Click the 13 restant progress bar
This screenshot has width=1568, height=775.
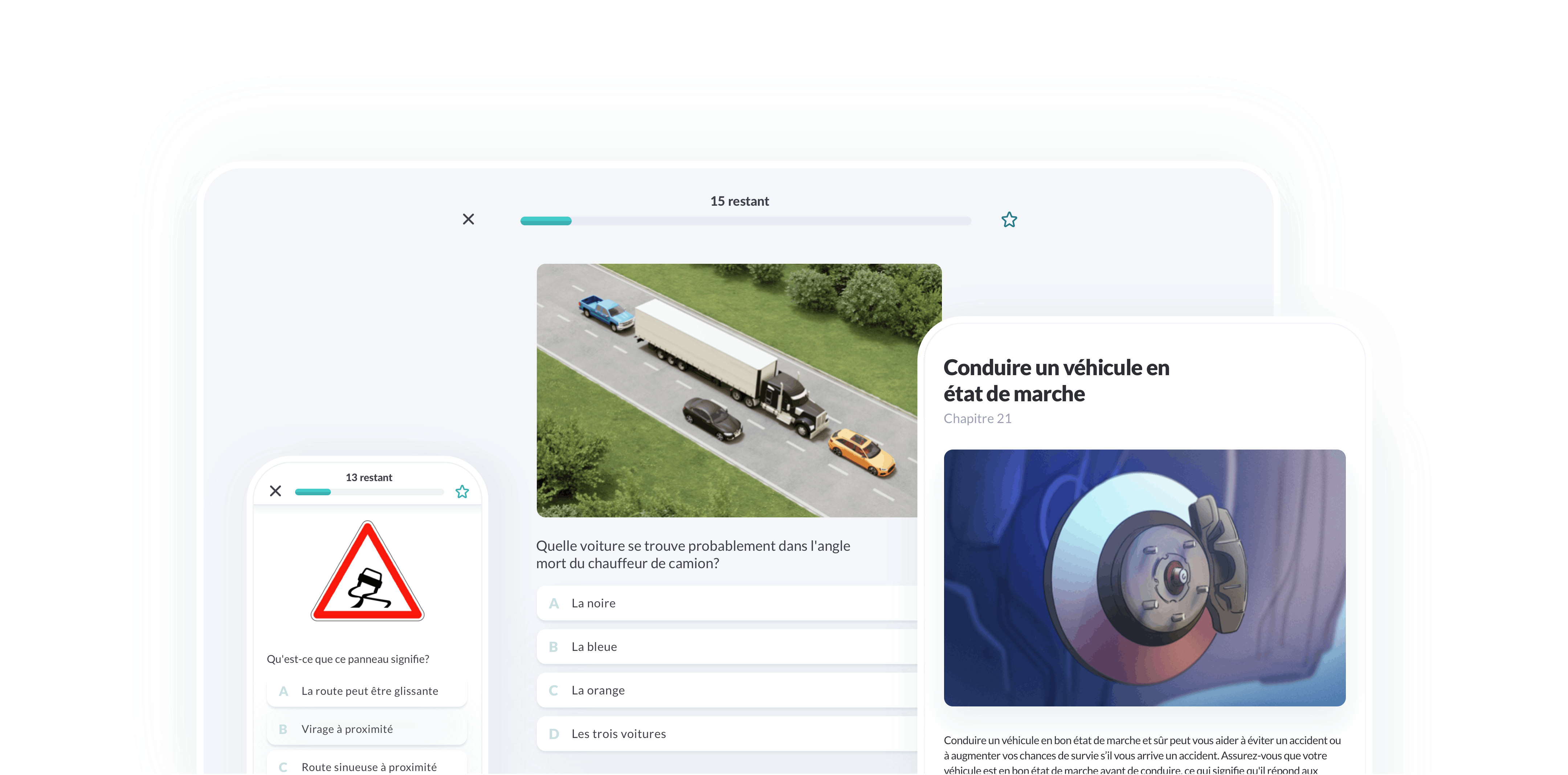pyautogui.click(x=369, y=492)
